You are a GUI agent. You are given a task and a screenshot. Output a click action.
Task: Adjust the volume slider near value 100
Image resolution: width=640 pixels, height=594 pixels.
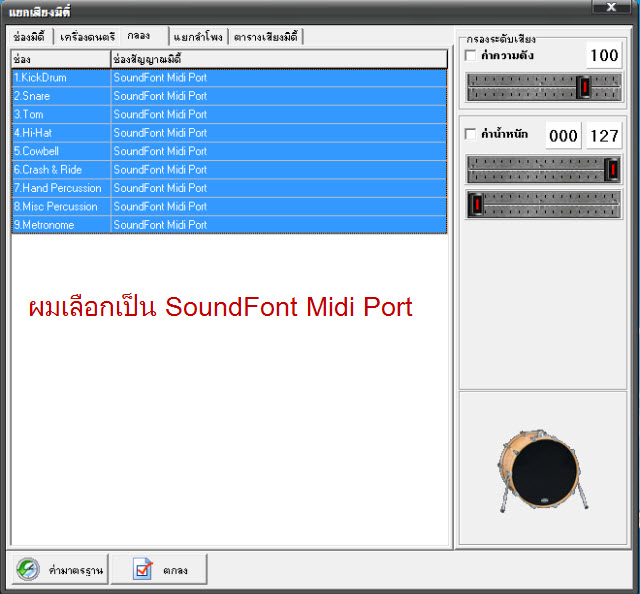(544, 87)
